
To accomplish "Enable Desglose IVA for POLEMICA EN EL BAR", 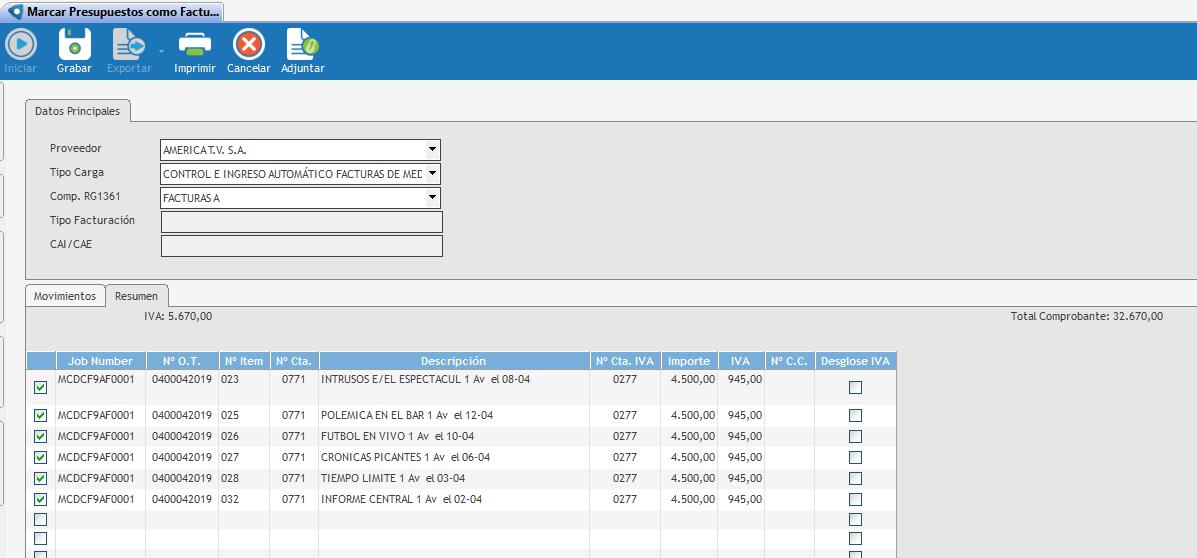I will pyautogui.click(x=855, y=415).
